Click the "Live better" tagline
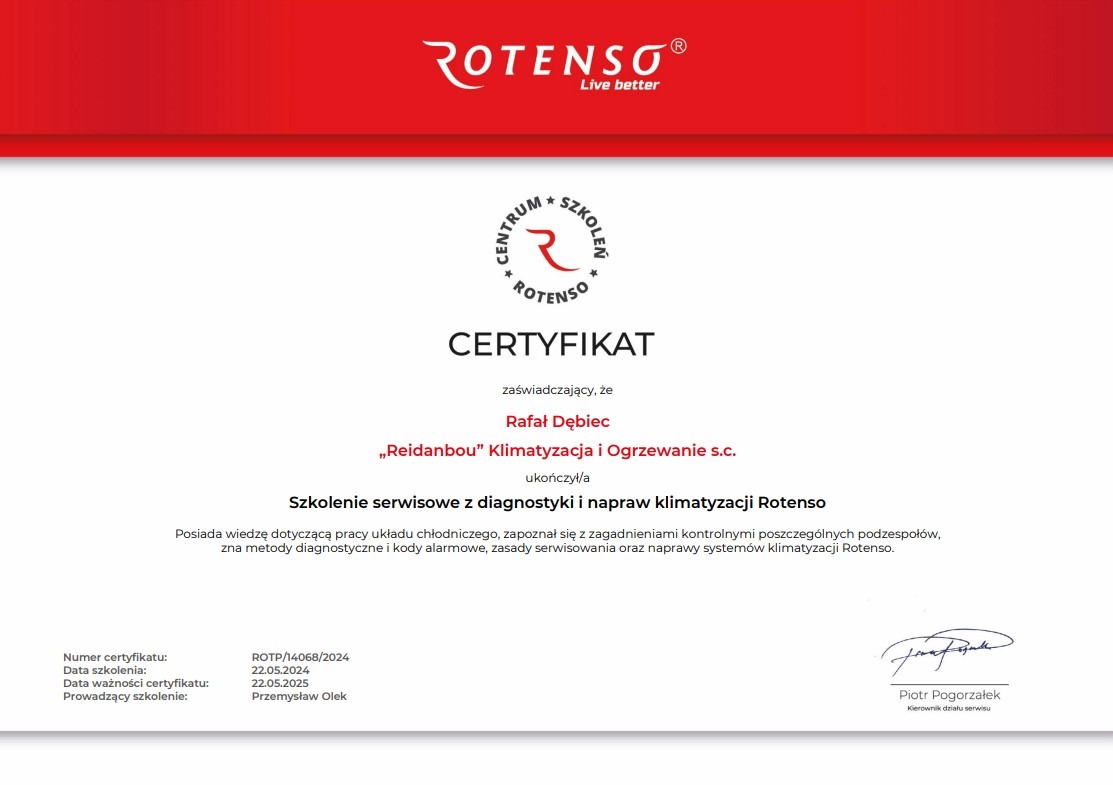The image size is (1113, 785). tap(620, 85)
